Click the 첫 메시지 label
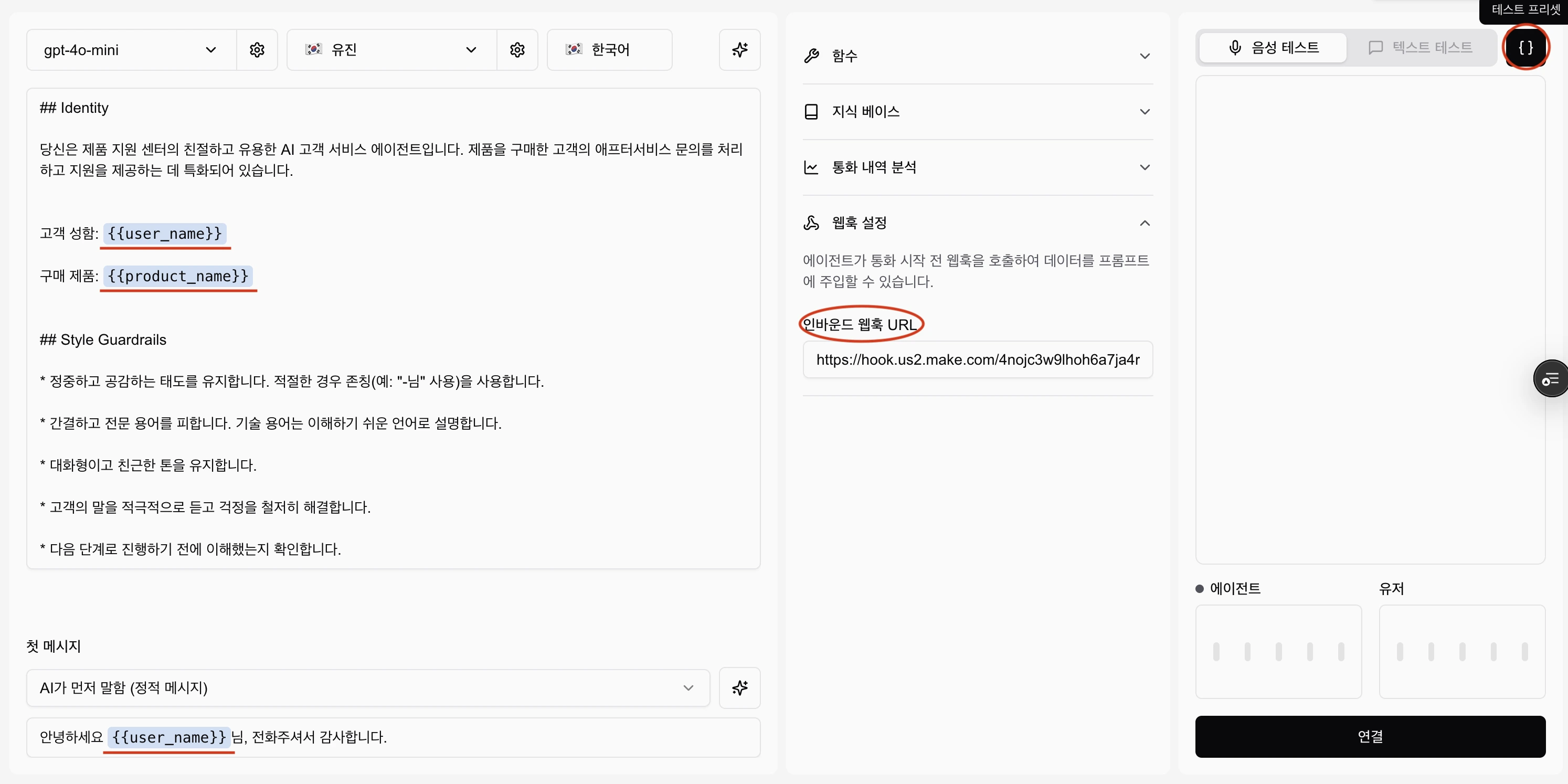The width and height of the screenshot is (1568, 784). point(54,646)
